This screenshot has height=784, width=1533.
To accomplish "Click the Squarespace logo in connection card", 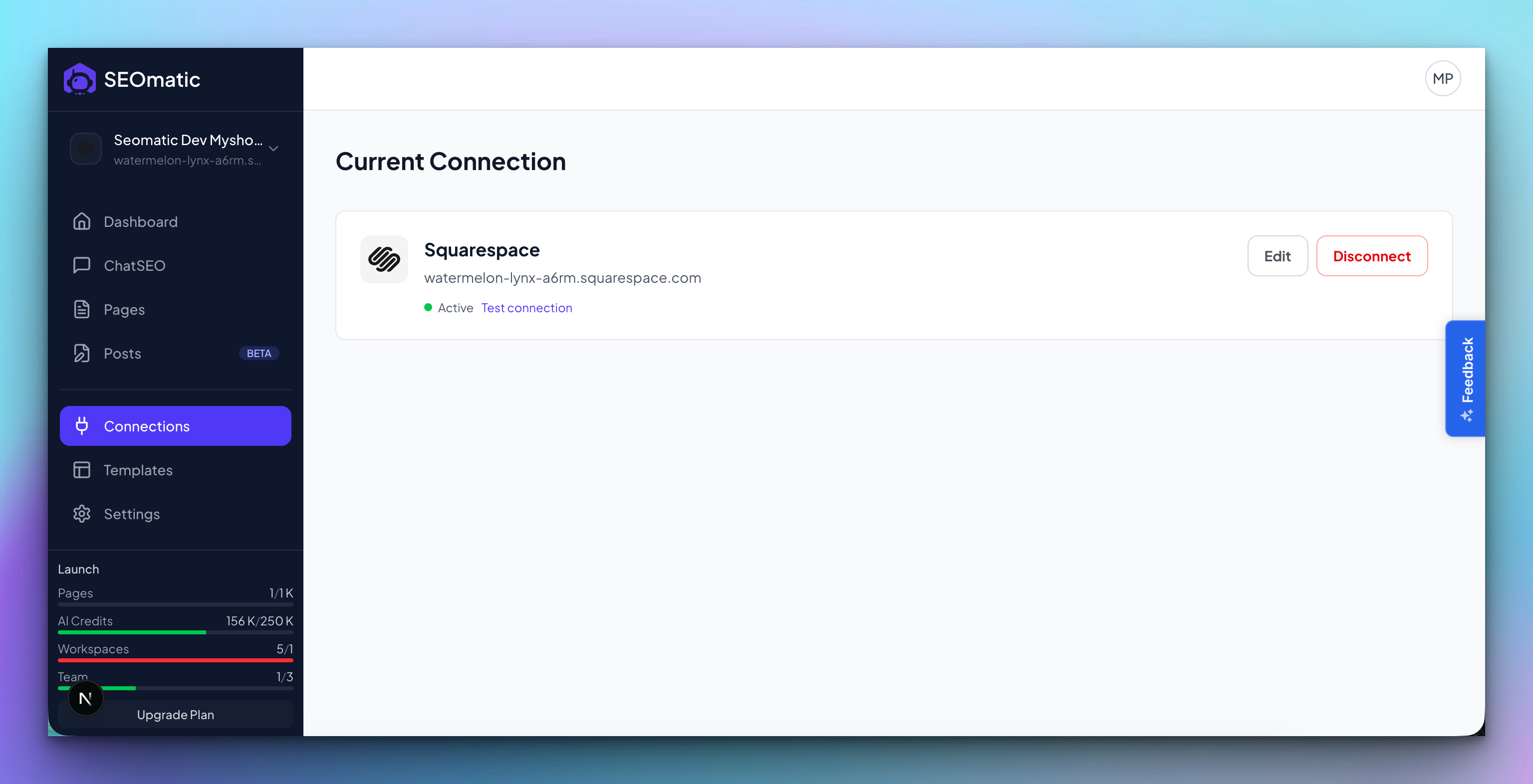I will pos(384,259).
